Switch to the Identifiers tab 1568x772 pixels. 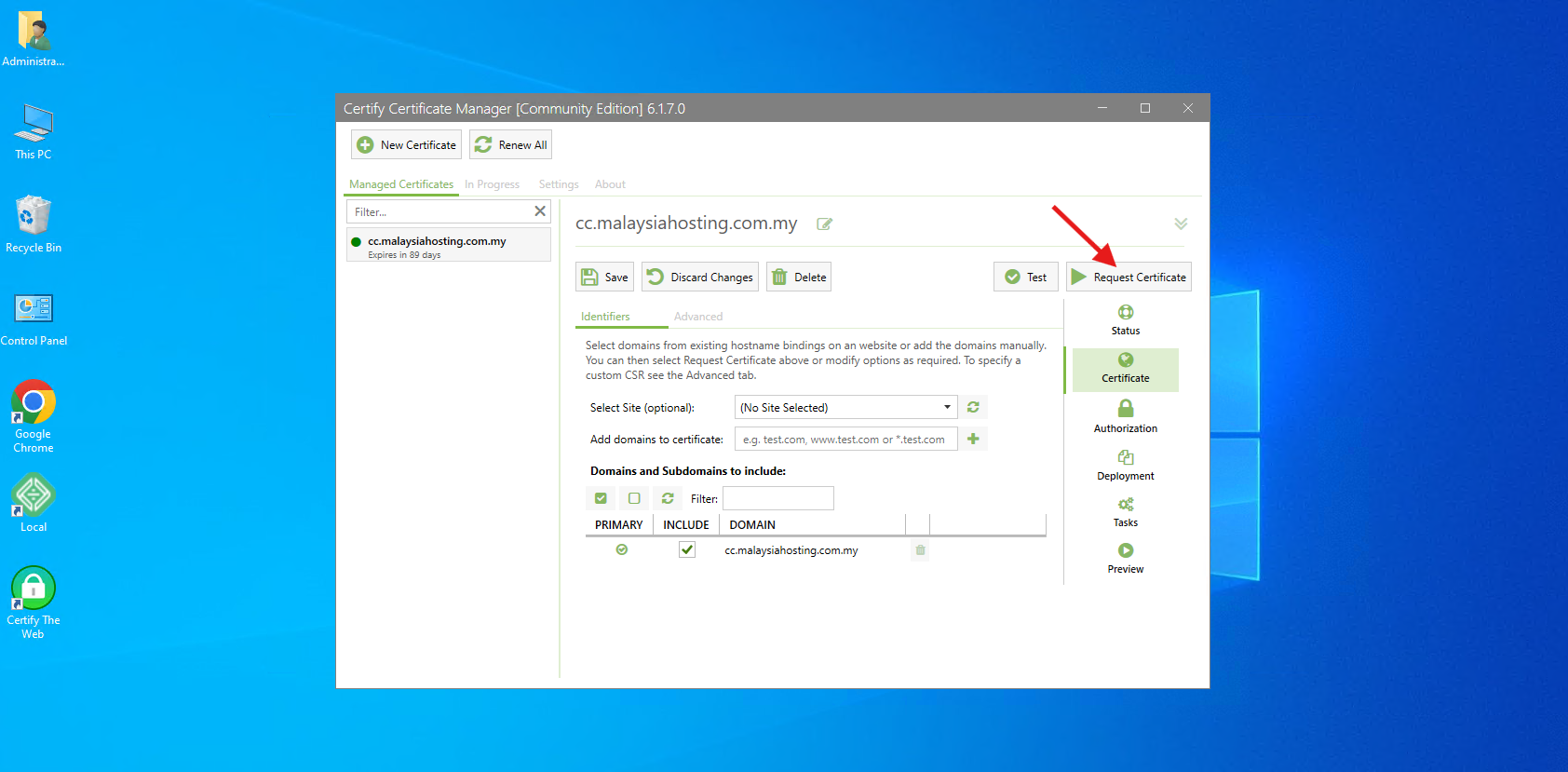[605, 317]
